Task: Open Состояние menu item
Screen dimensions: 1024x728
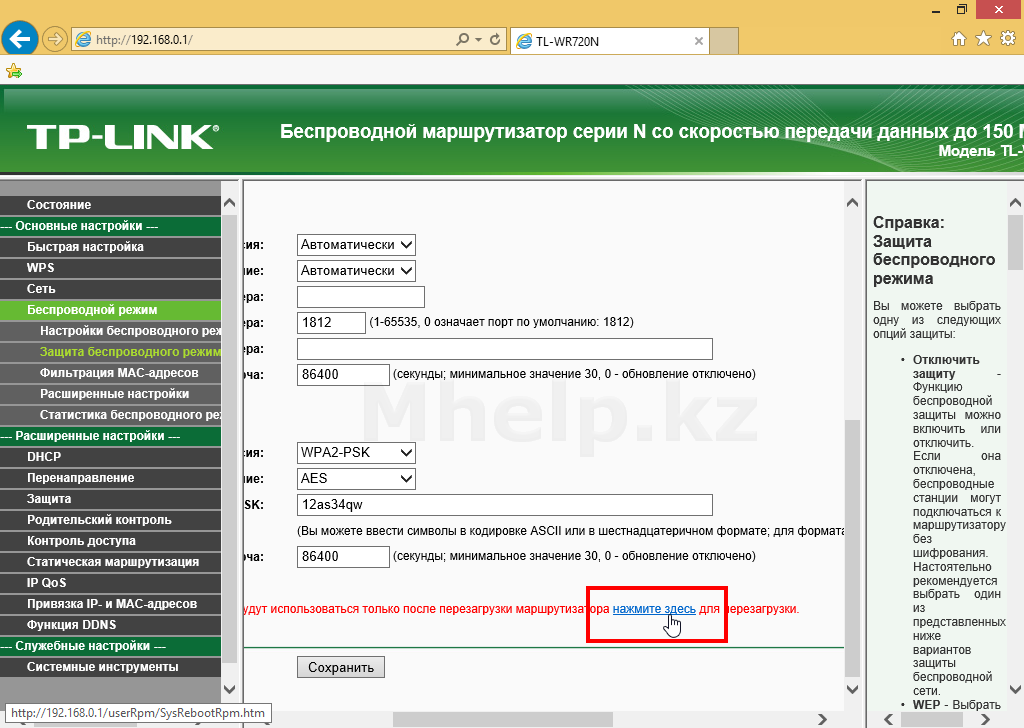Action: (110, 204)
